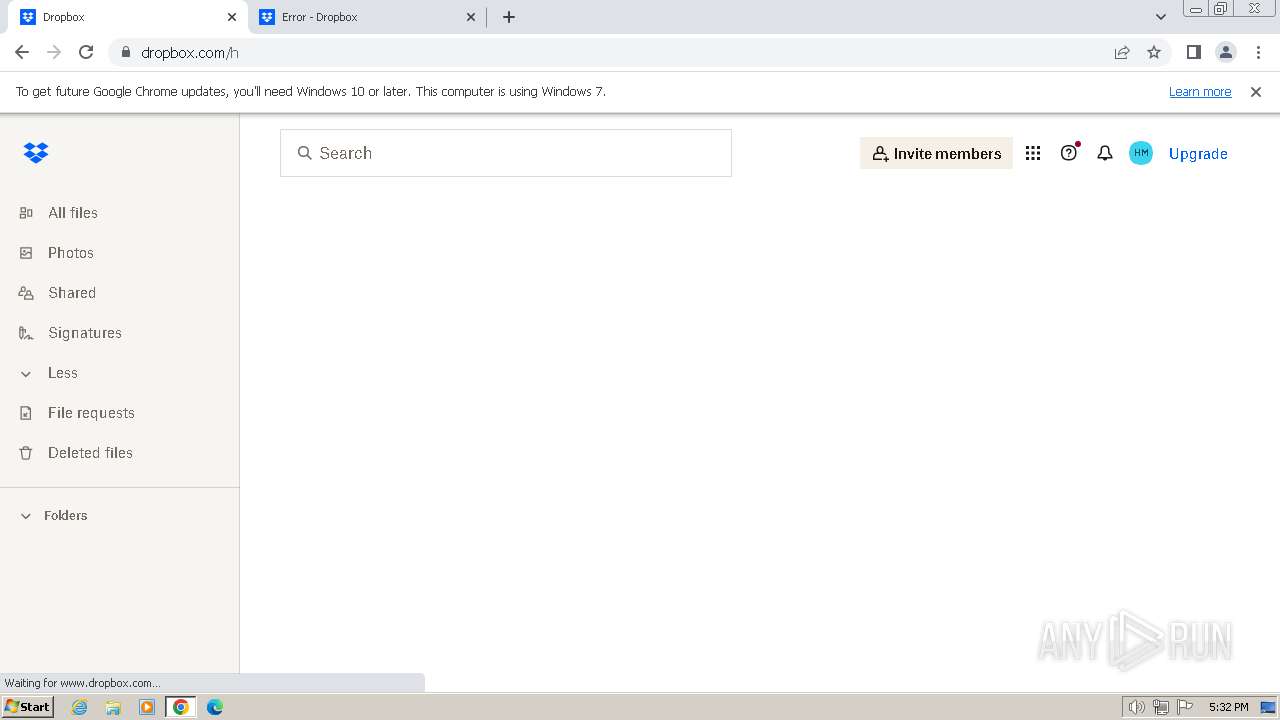This screenshot has height=720, width=1280.
Task: Open a new browser tab
Action: point(509,17)
